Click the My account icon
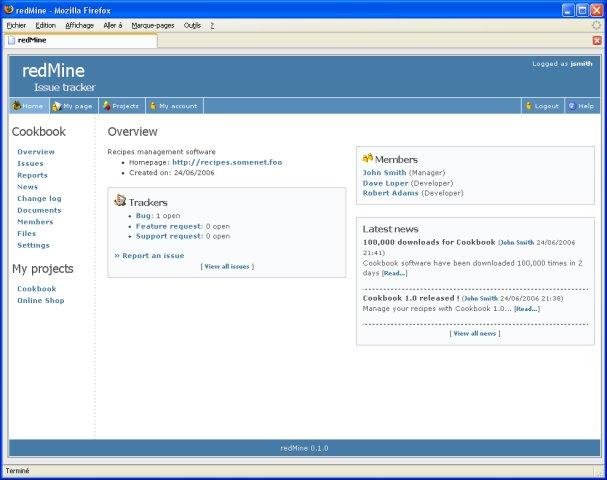 [x=153, y=106]
